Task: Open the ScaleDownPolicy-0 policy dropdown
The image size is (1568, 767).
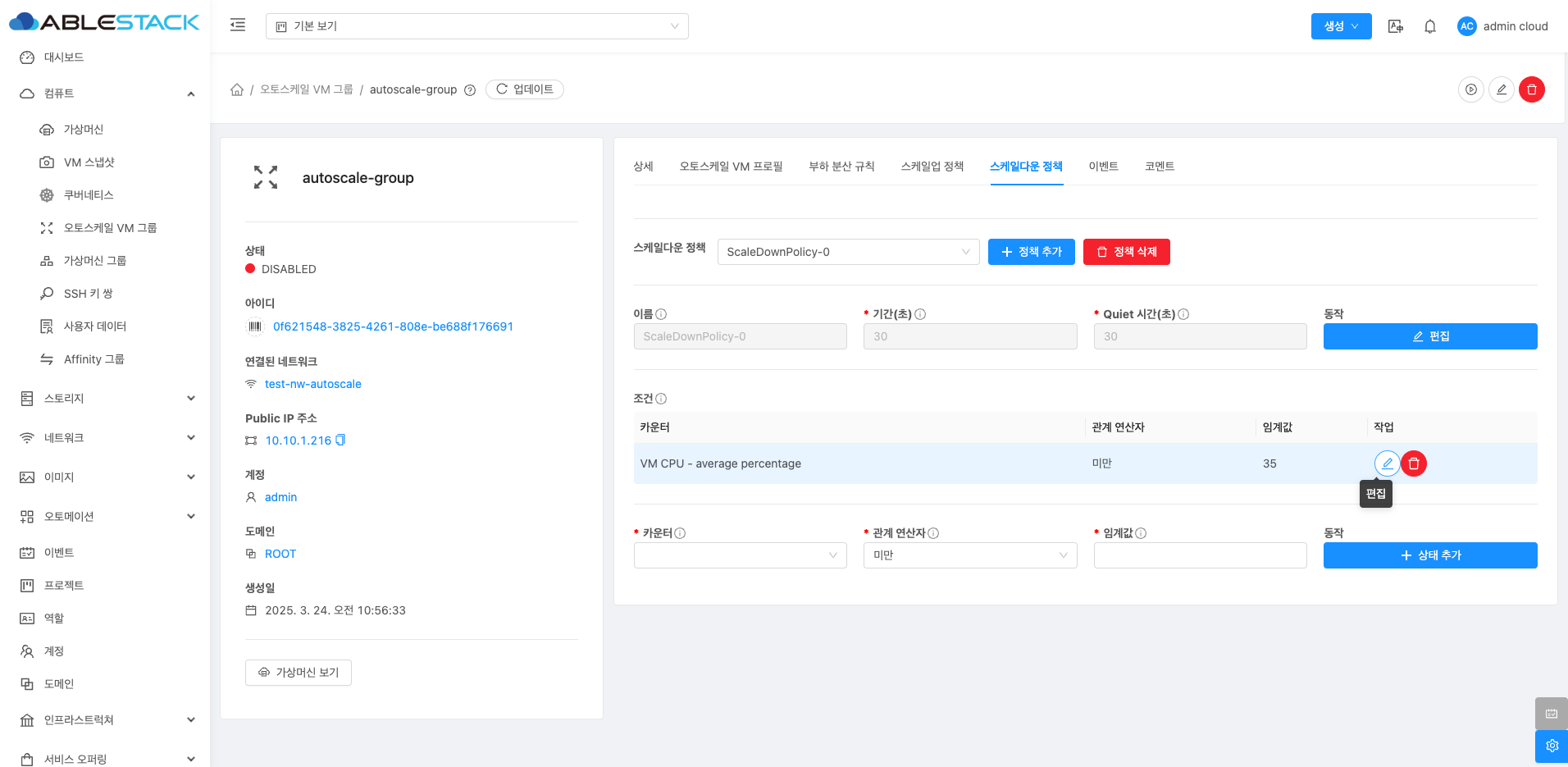Action: [848, 252]
